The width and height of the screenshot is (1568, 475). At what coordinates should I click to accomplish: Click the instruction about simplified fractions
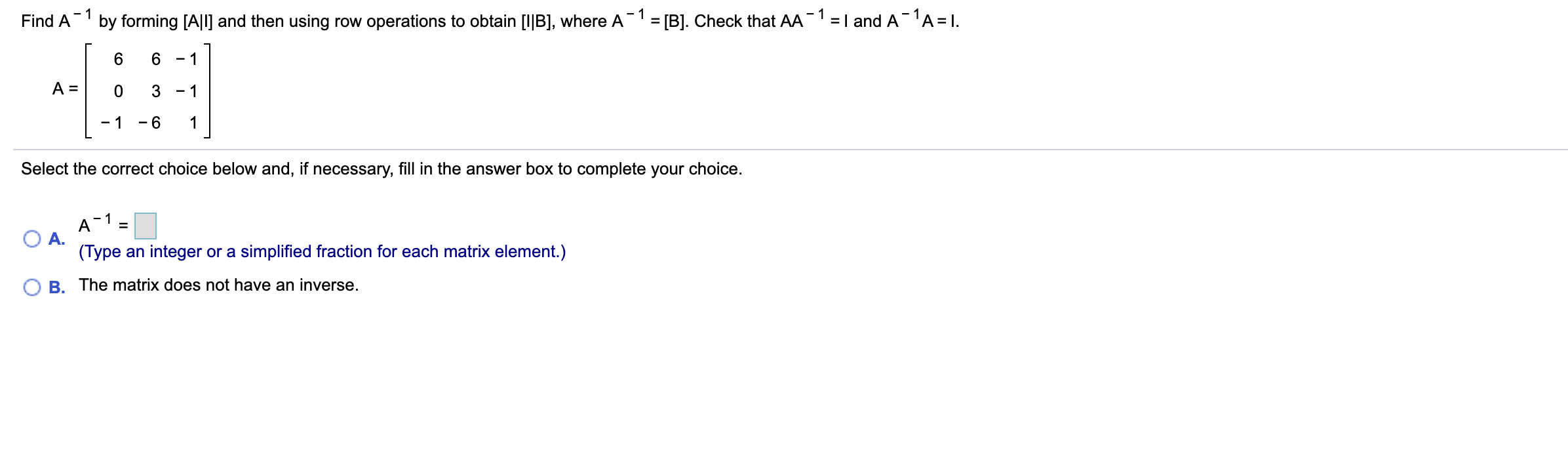(321, 251)
